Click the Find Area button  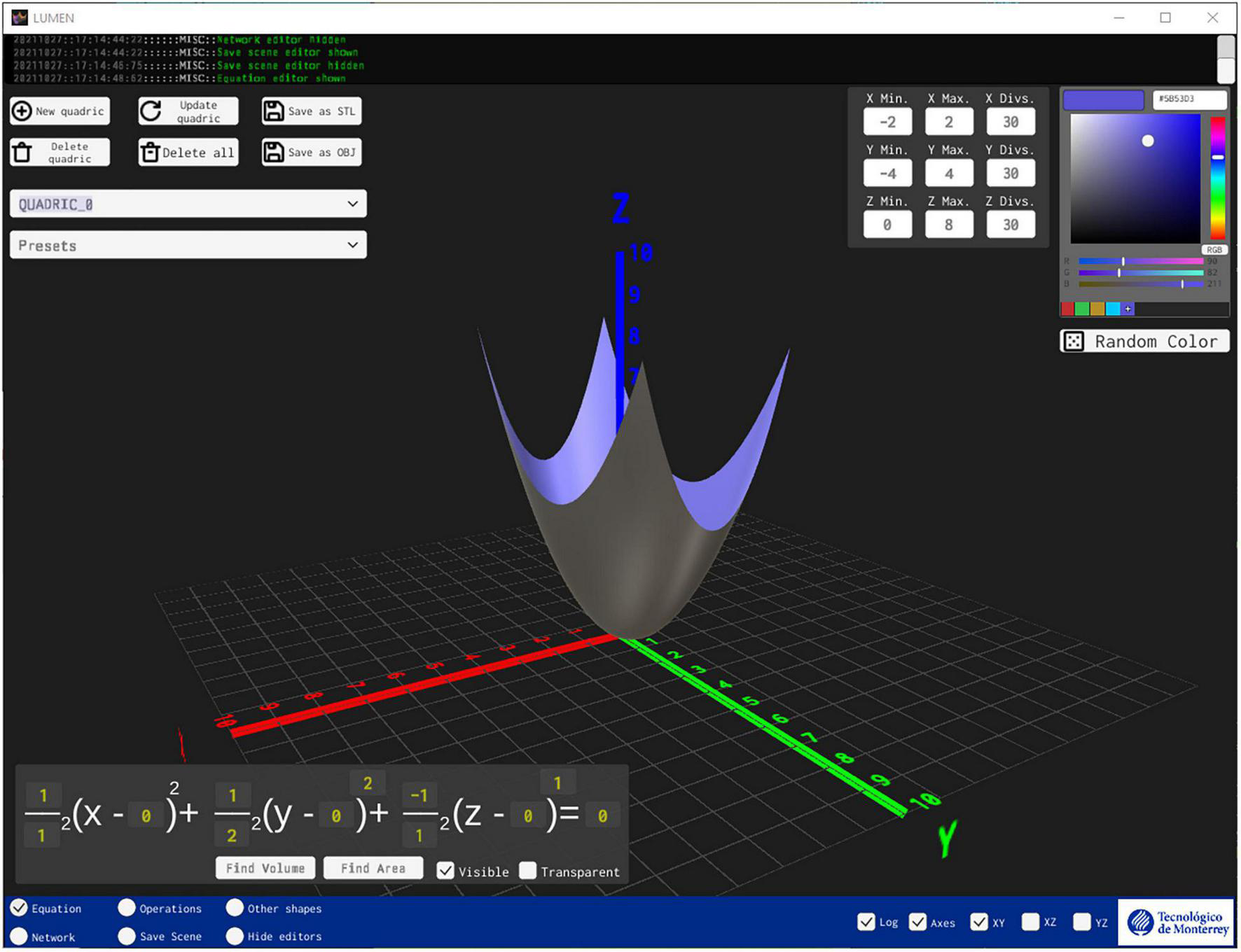[x=373, y=868]
